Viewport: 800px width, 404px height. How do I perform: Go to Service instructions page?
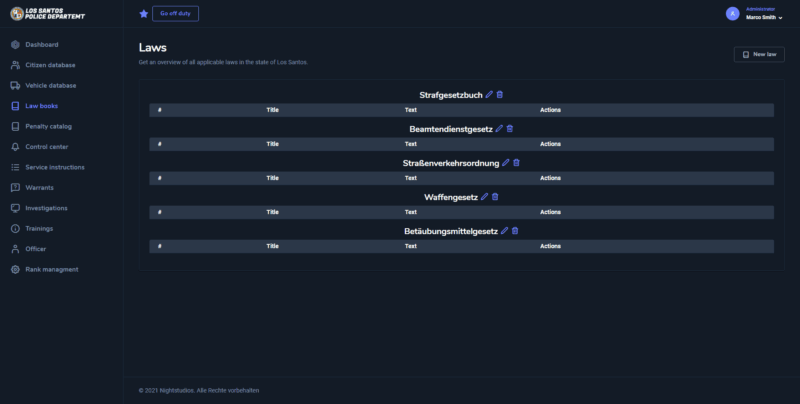(55, 167)
